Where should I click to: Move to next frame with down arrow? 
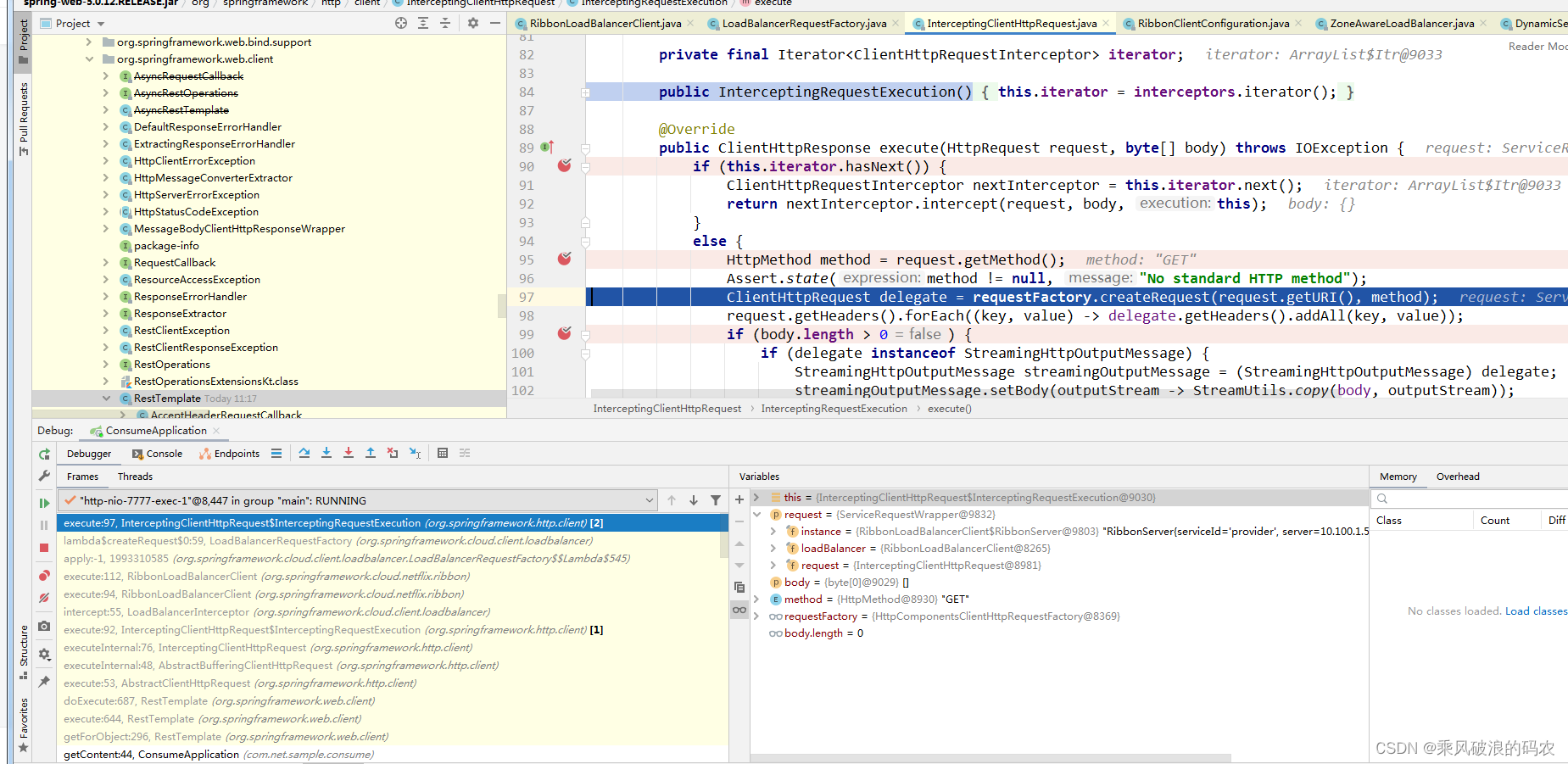tap(694, 501)
